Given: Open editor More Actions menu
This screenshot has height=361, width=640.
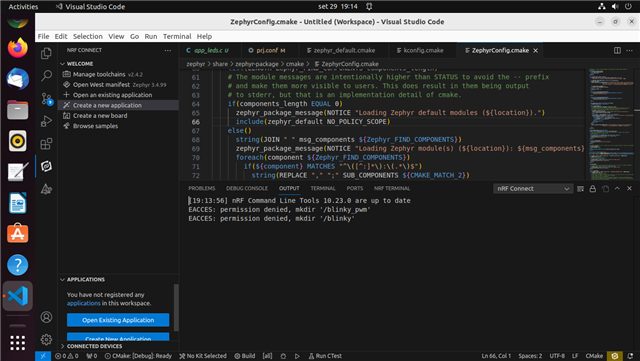Looking at the screenshot, I should point(629,50).
